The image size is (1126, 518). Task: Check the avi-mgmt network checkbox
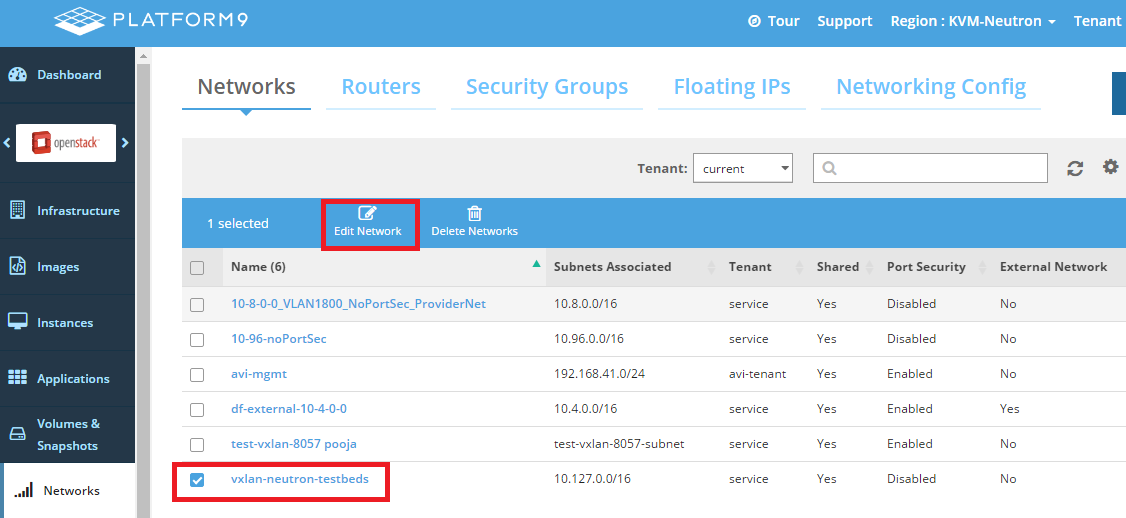click(x=197, y=375)
